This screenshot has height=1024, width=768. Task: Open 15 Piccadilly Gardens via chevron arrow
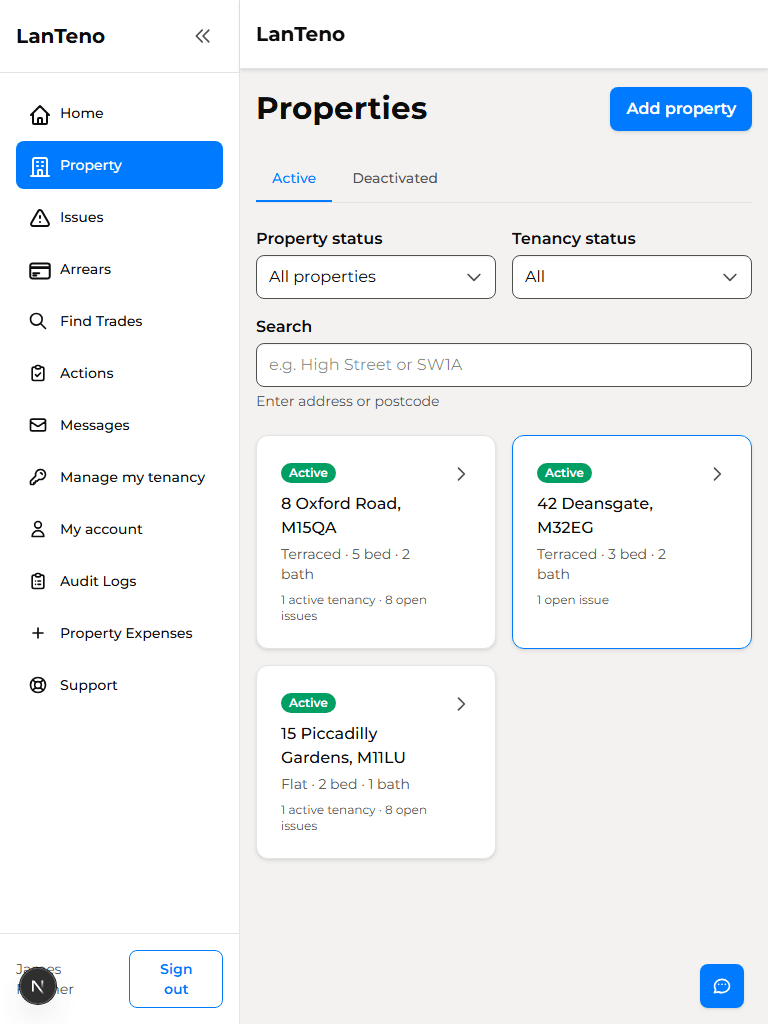(x=461, y=703)
